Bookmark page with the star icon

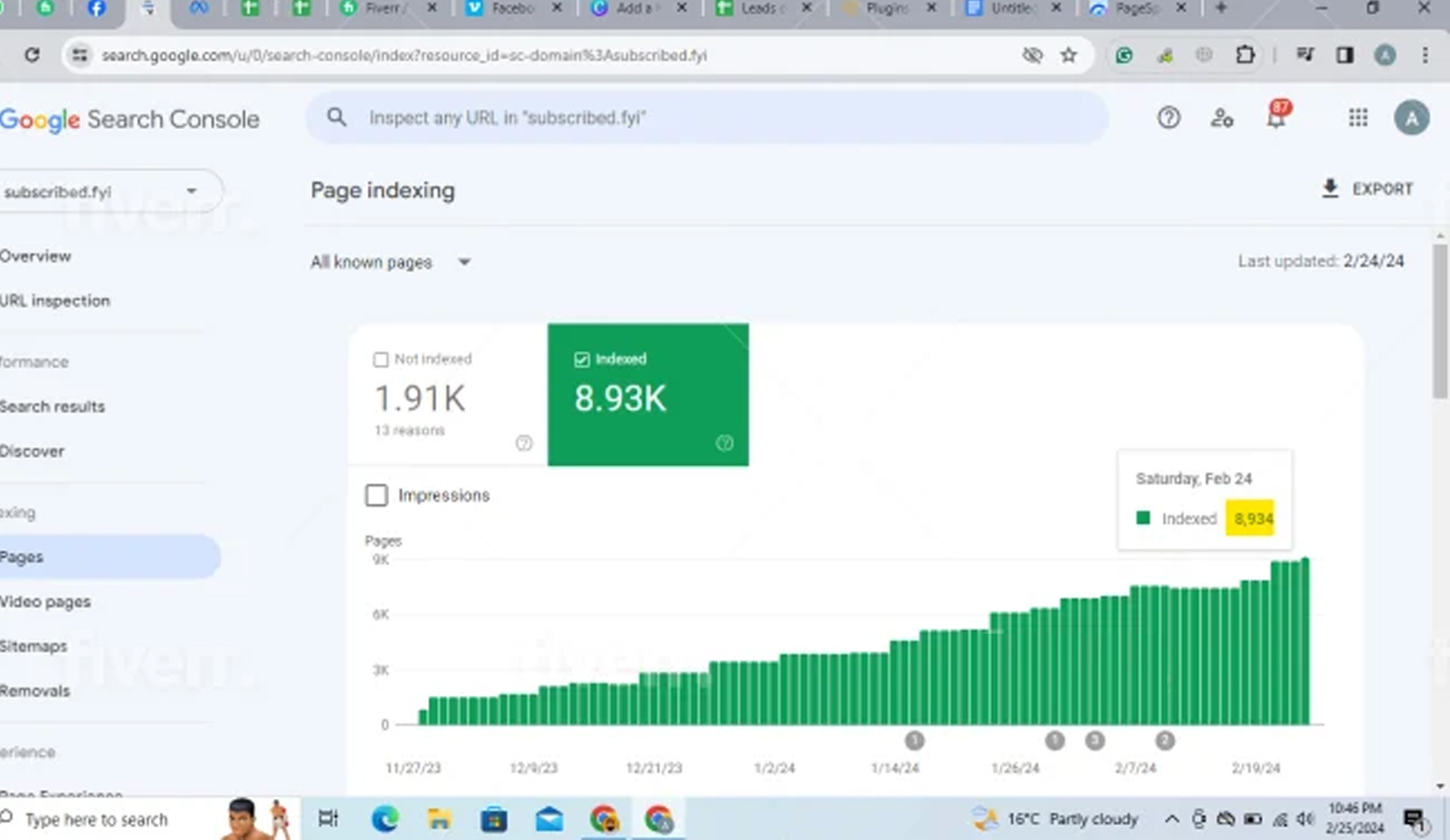(x=1069, y=55)
